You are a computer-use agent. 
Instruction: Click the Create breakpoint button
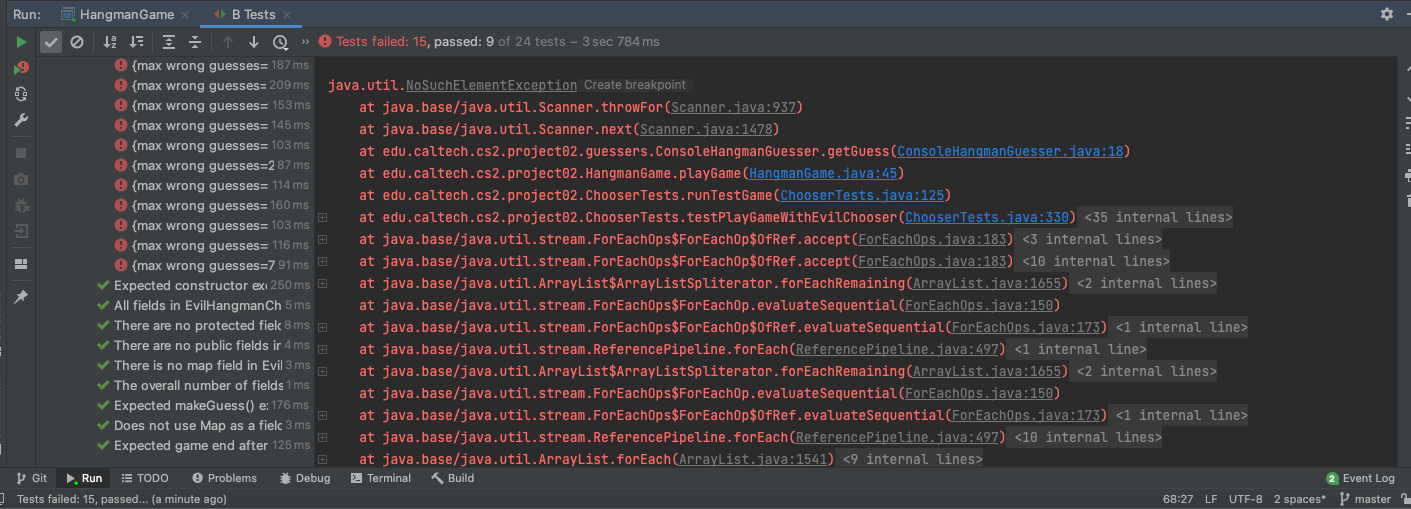pos(635,85)
